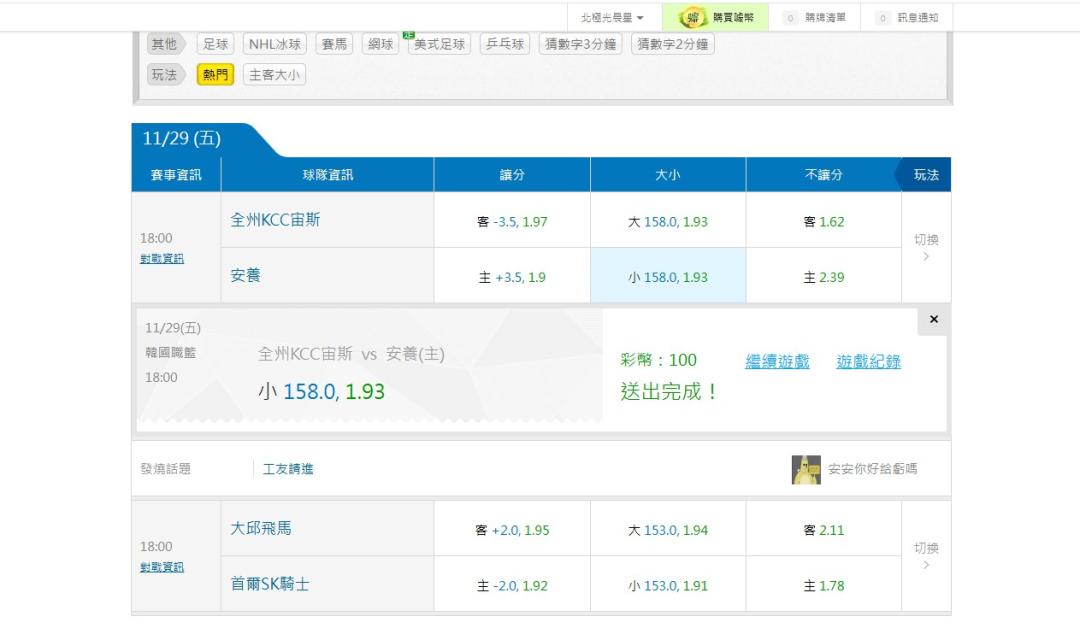The height and width of the screenshot is (634, 1080).
Task: Pick 客 2.11 moneyline odds
Action: (x=824, y=530)
